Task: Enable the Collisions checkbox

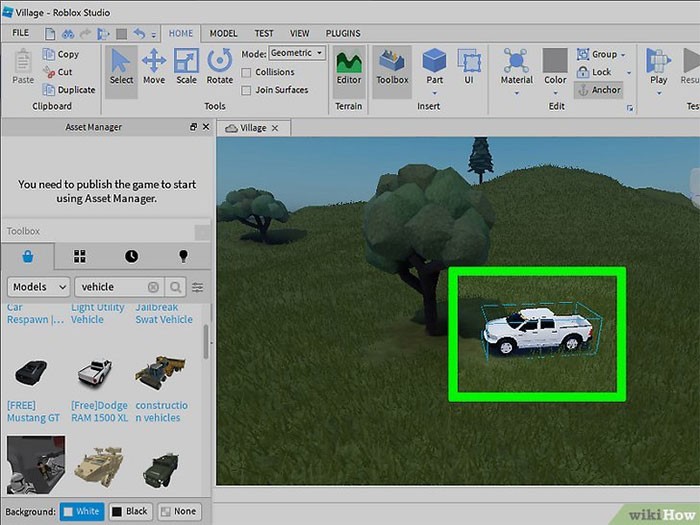Action: (x=247, y=72)
